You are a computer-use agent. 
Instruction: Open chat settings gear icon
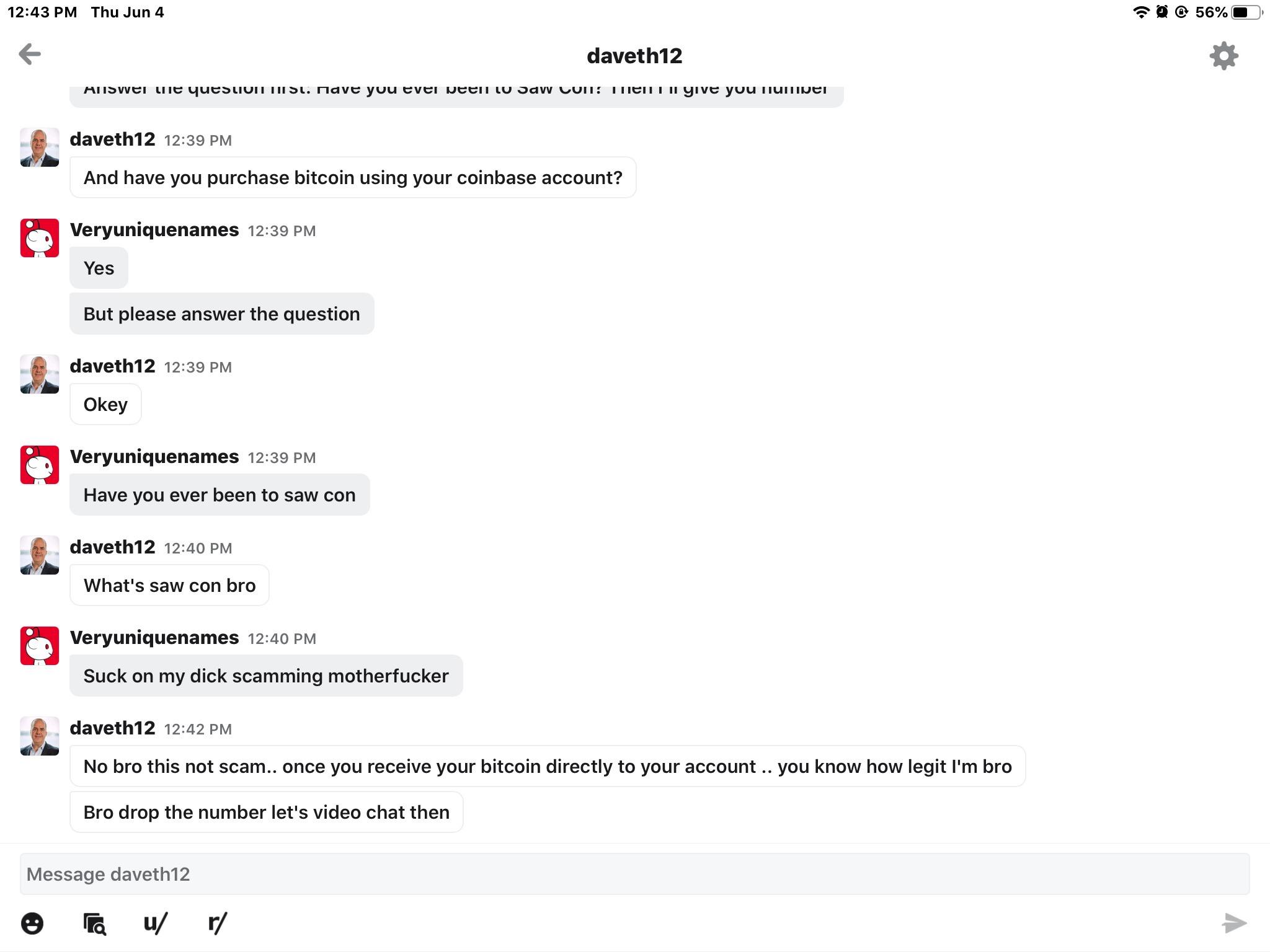[x=1223, y=56]
